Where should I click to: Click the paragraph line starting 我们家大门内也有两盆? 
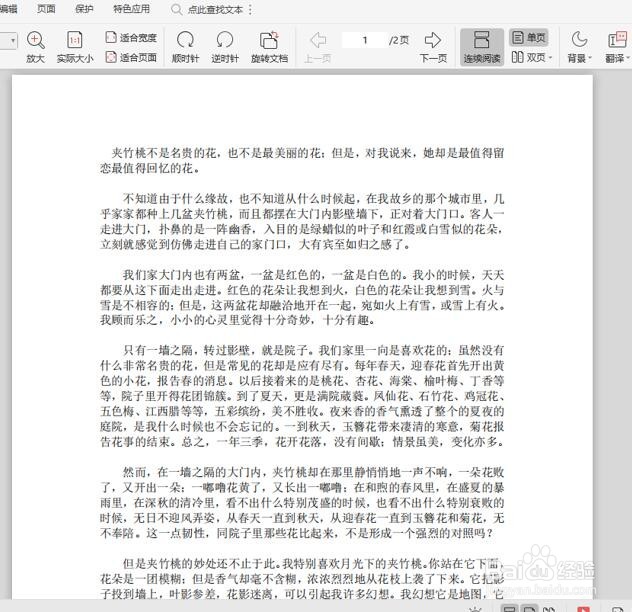(x=314, y=275)
